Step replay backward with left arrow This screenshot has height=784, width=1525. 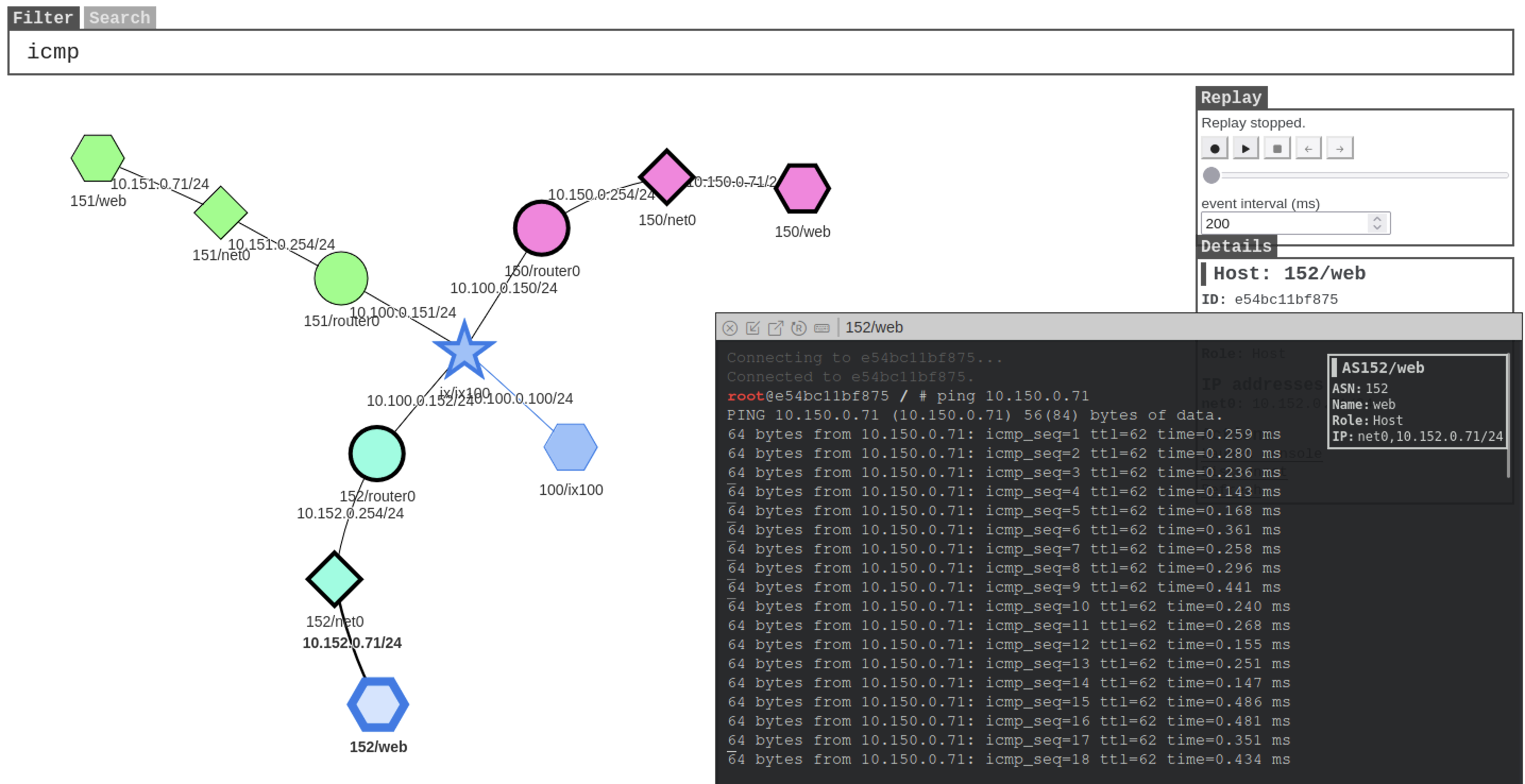coord(1308,149)
